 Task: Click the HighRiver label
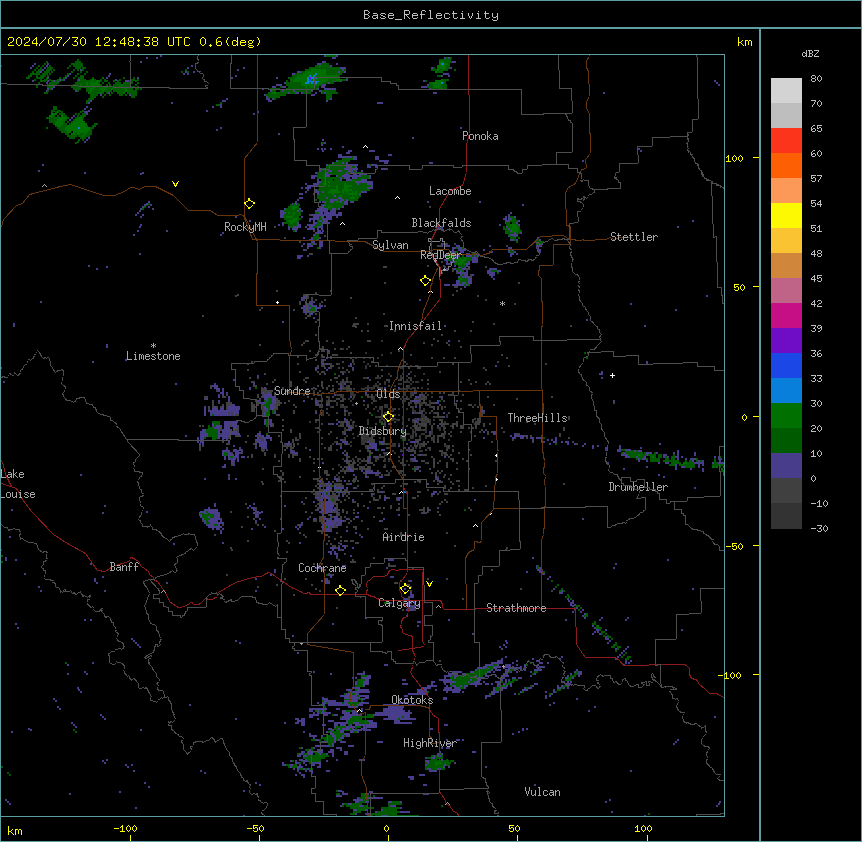pos(430,743)
